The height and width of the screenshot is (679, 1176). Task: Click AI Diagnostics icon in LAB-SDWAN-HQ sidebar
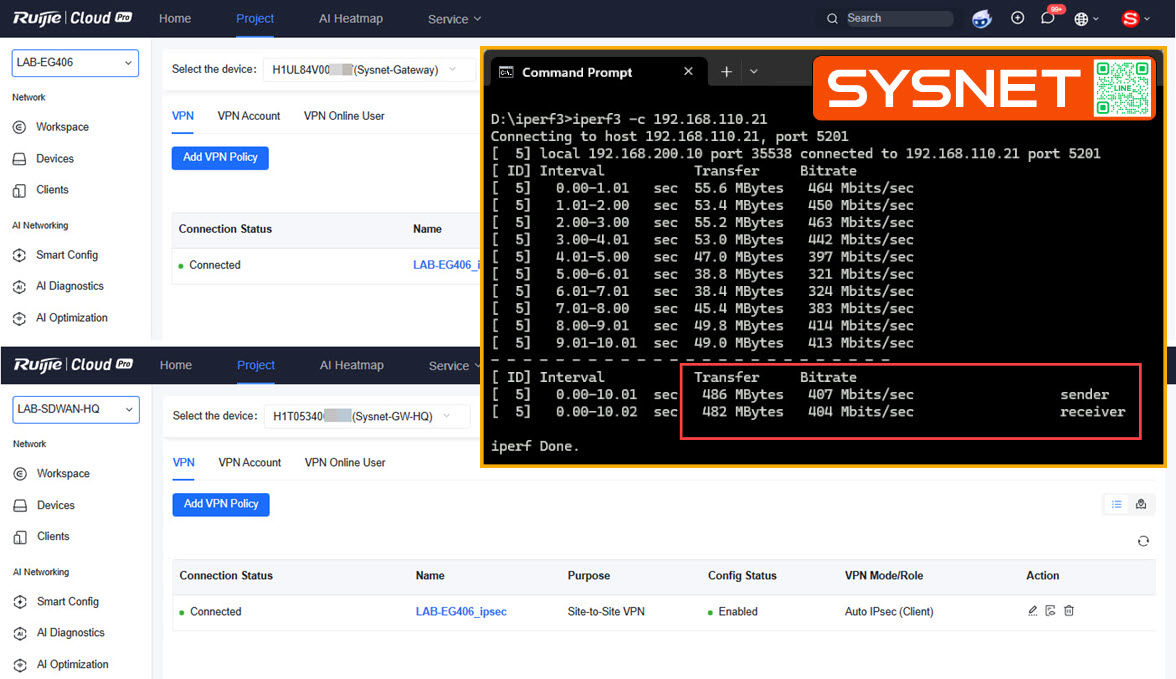coord(20,633)
